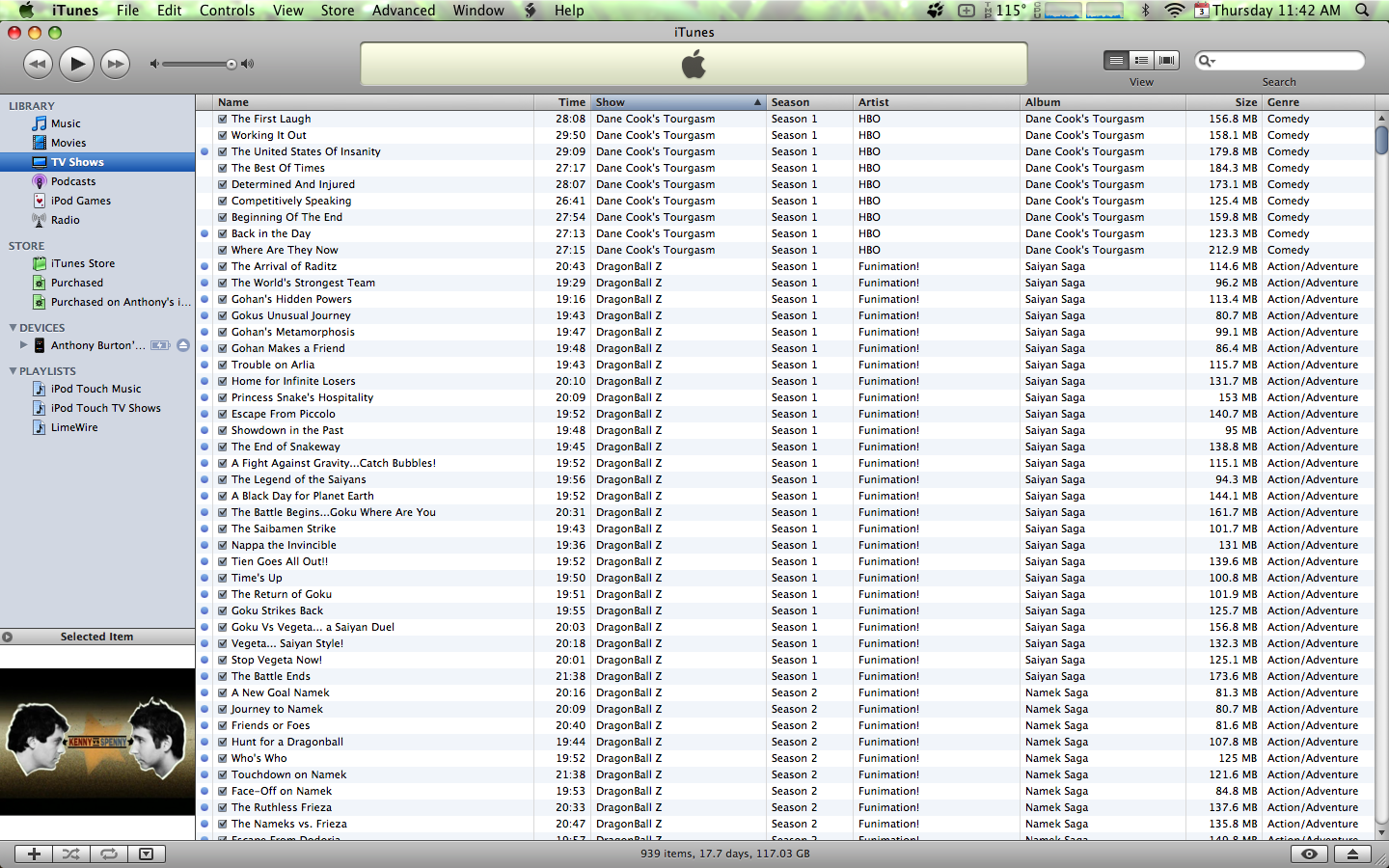Eject Anthony Burton's iPod
The height and width of the screenshot is (868, 1389).
(182, 345)
